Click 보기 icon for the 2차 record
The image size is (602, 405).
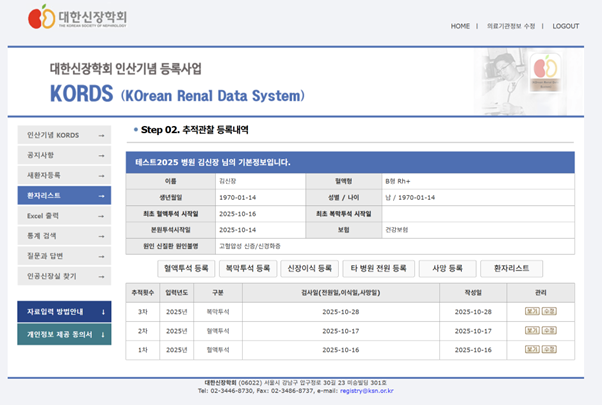(x=532, y=331)
